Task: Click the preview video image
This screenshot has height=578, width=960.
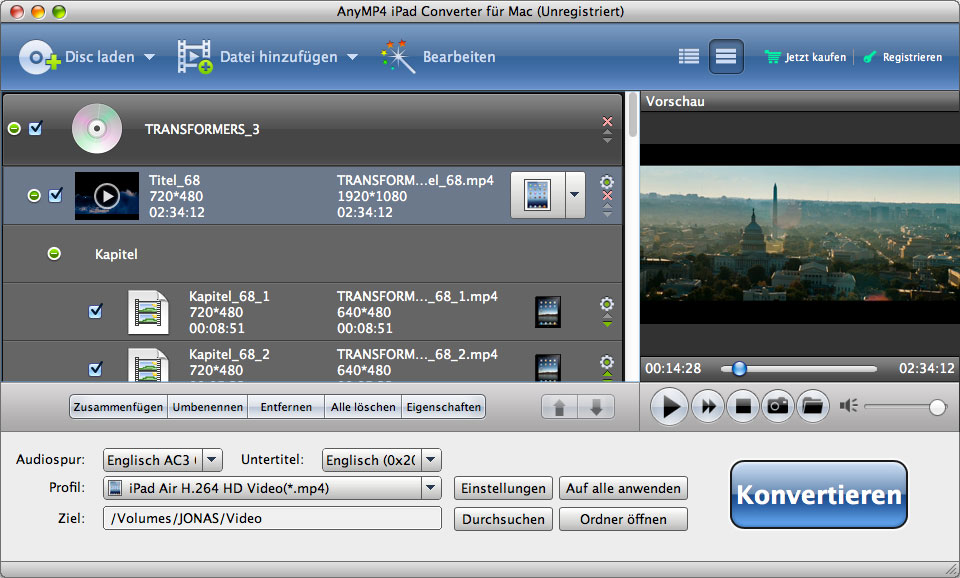Action: (800, 233)
